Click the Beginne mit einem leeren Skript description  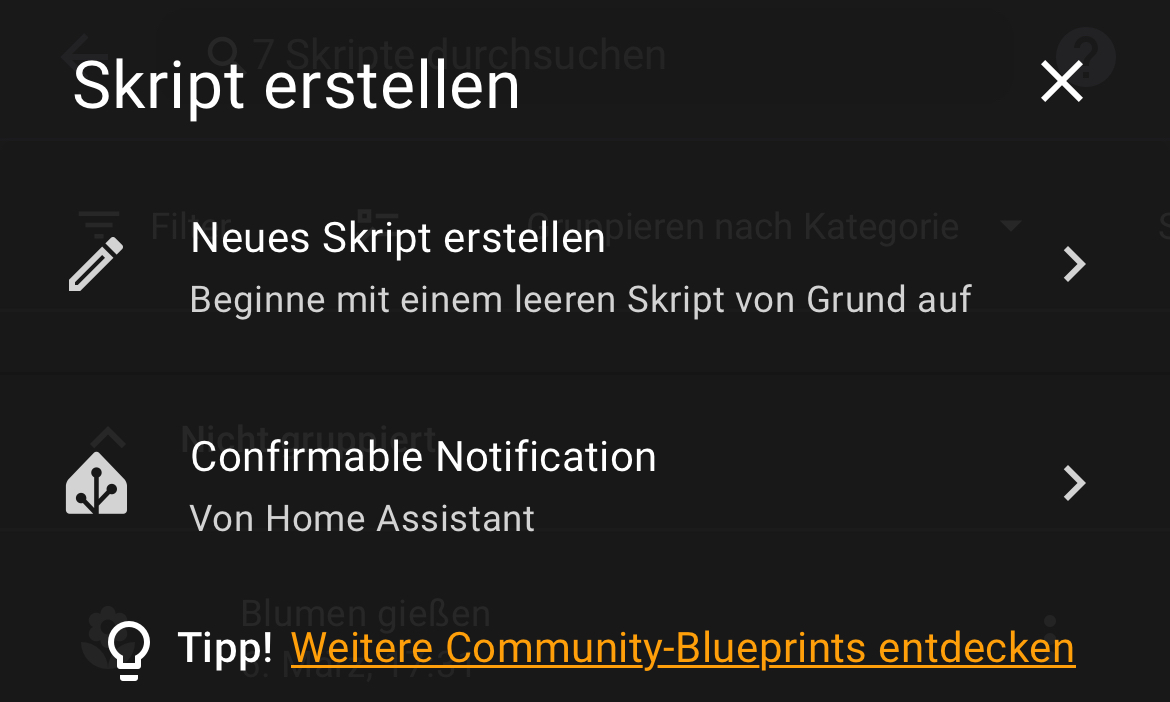click(581, 300)
